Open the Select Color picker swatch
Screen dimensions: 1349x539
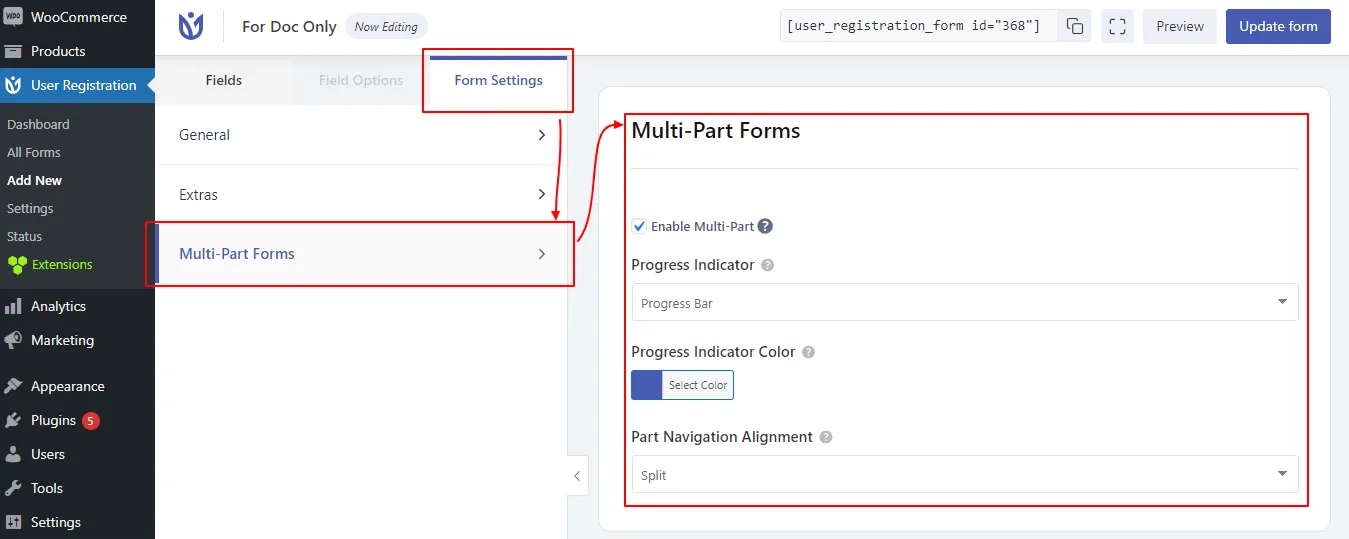647,385
